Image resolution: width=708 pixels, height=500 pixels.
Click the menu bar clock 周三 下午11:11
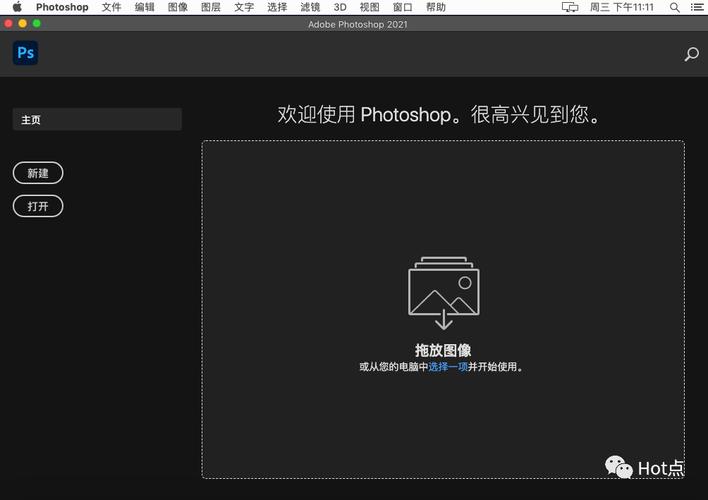coord(621,7)
